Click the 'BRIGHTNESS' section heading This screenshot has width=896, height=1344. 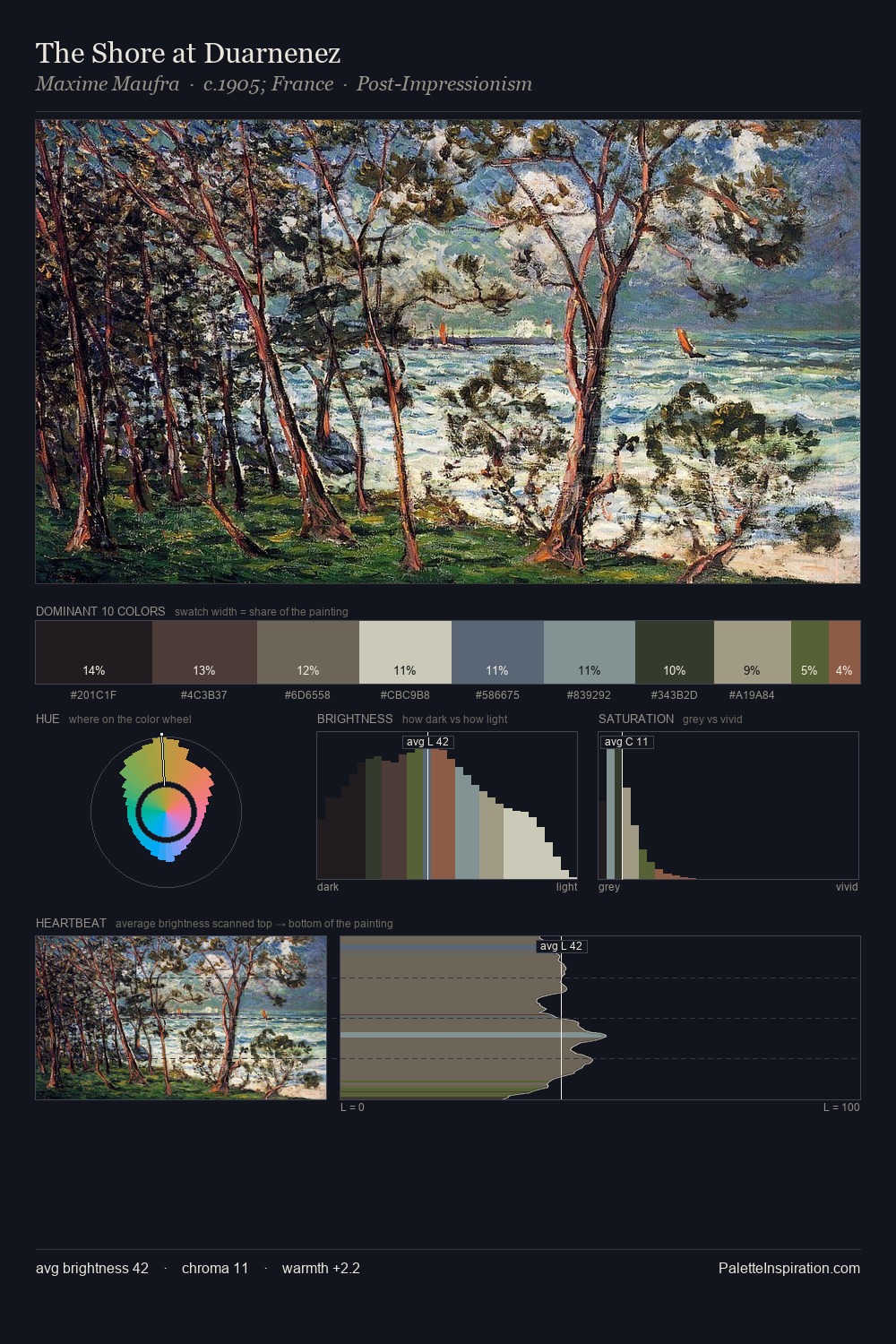[355, 719]
